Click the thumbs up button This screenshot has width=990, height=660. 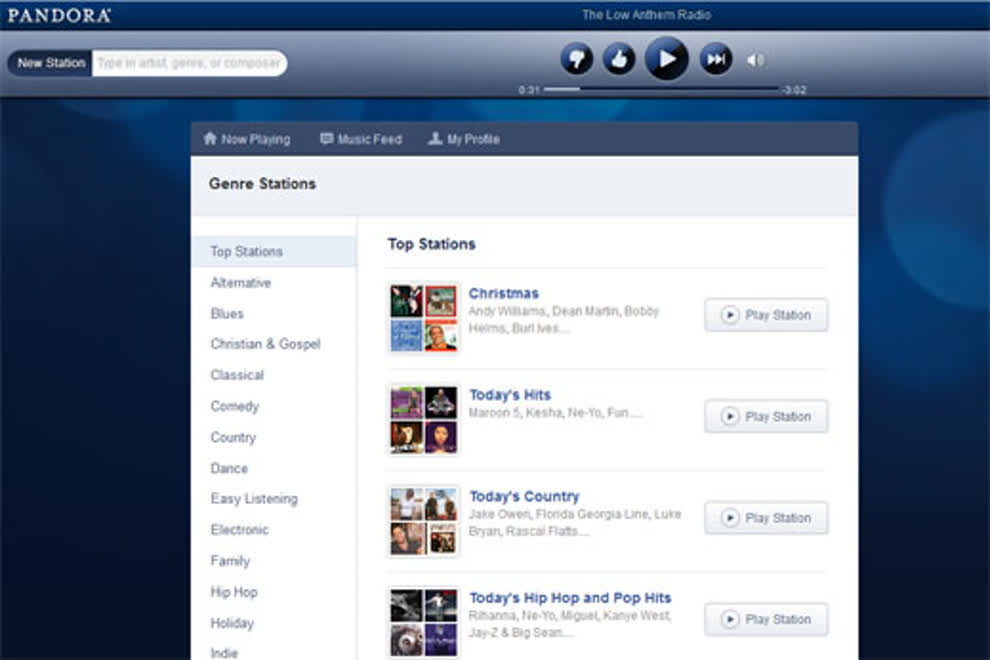[619, 59]
